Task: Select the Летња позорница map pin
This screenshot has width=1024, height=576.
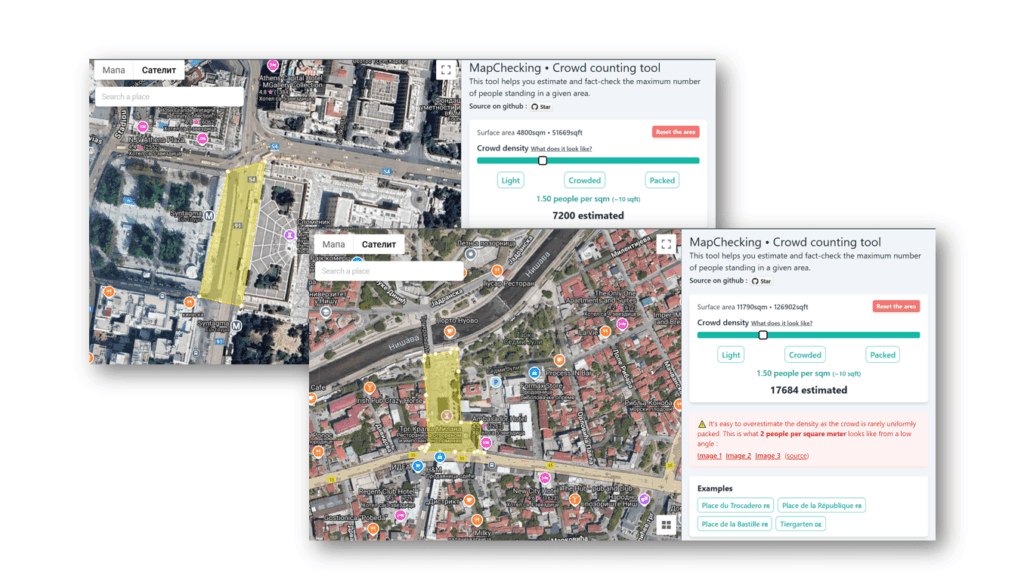Action: 470,254
